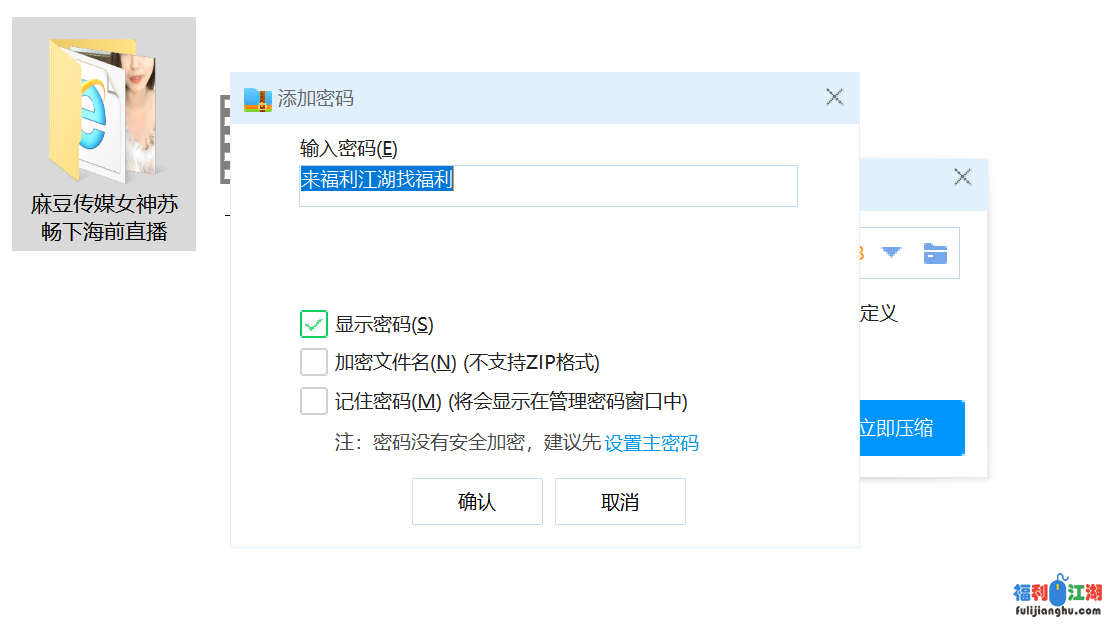Close the 添加密码 dialog
The width and height of the screenshot is (1113, 626).
[x=834, y=97]
